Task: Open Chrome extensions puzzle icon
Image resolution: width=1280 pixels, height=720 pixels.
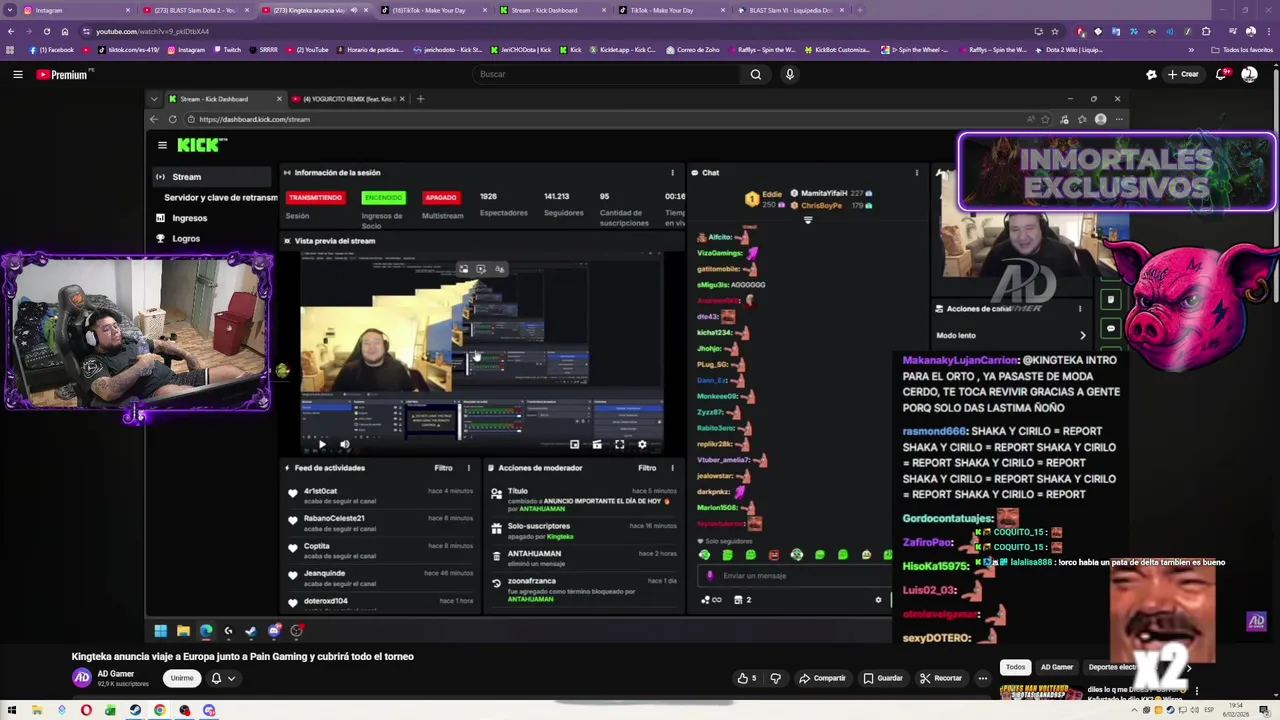Action: pyautogui.click(x=1206, y=31)
